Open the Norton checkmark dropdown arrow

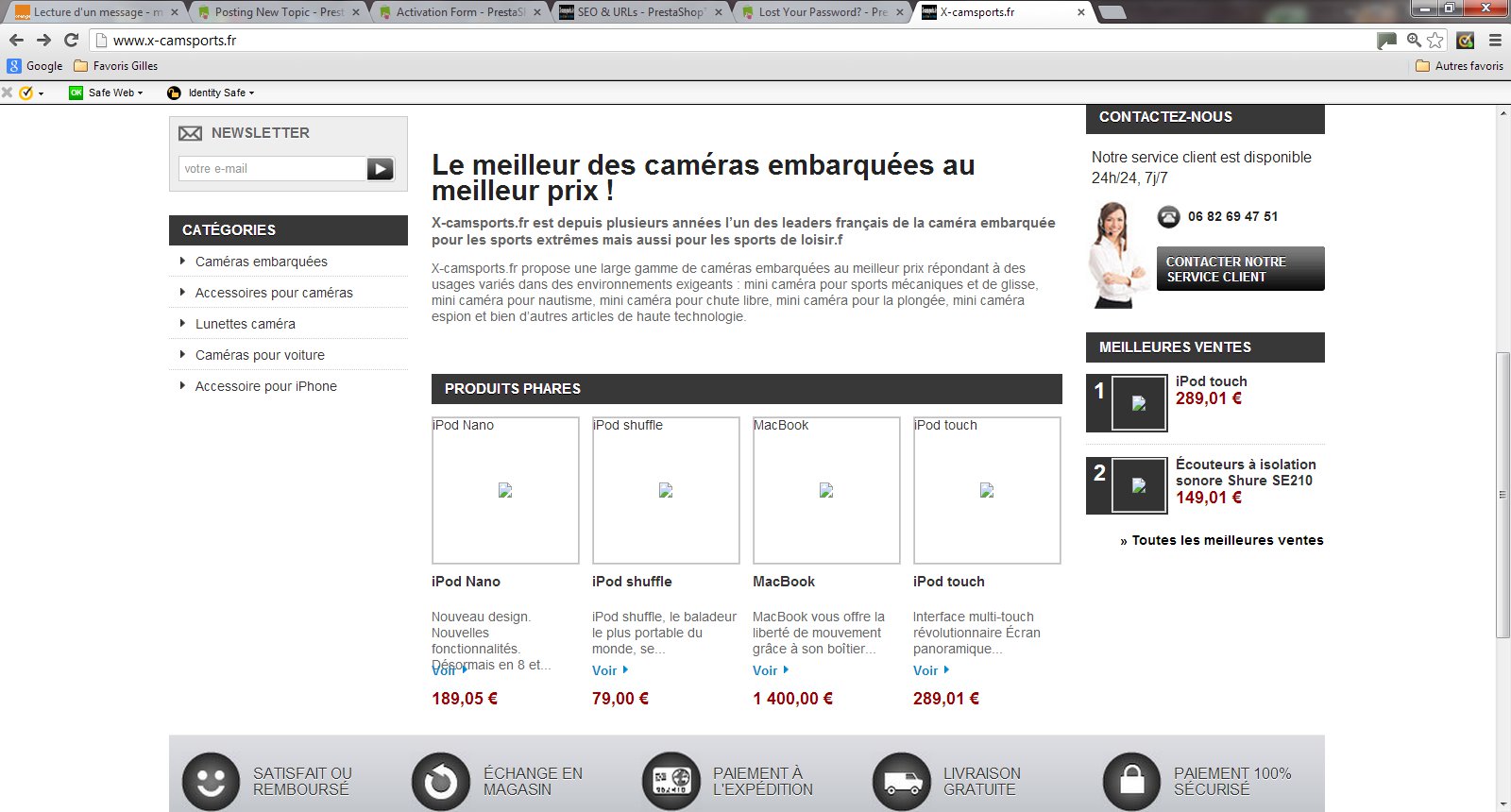pyautogui.click(x=41, y=93)
